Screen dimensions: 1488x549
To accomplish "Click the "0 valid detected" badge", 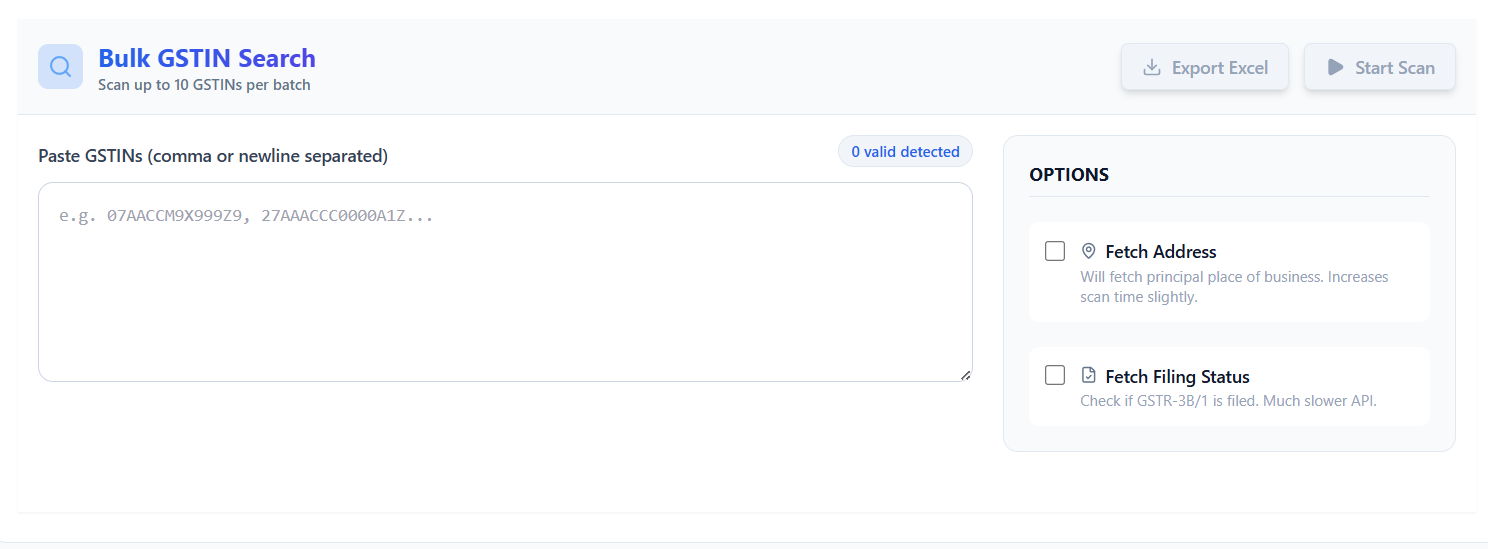I will coord(905,152).
